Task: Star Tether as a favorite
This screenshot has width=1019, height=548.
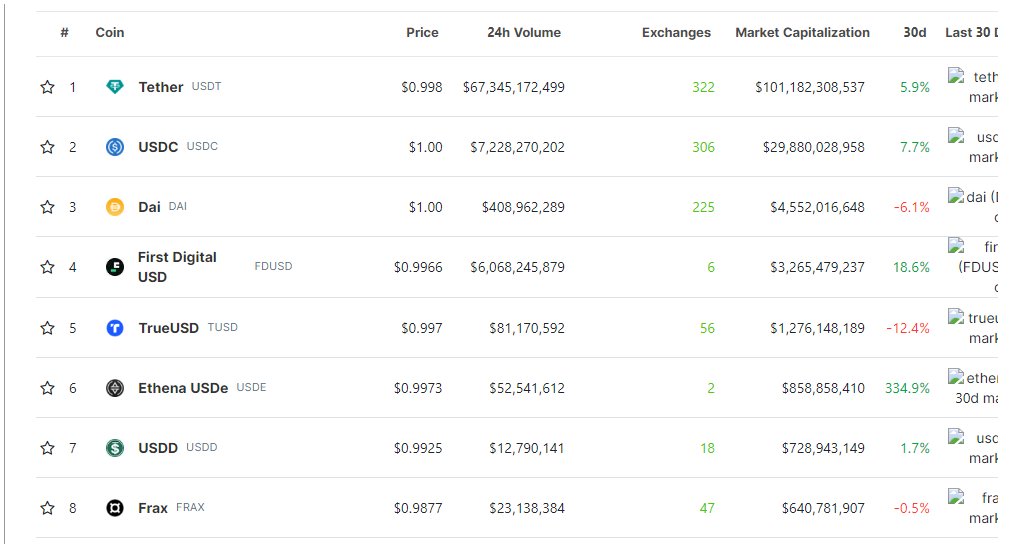Action: pos(47,87)
